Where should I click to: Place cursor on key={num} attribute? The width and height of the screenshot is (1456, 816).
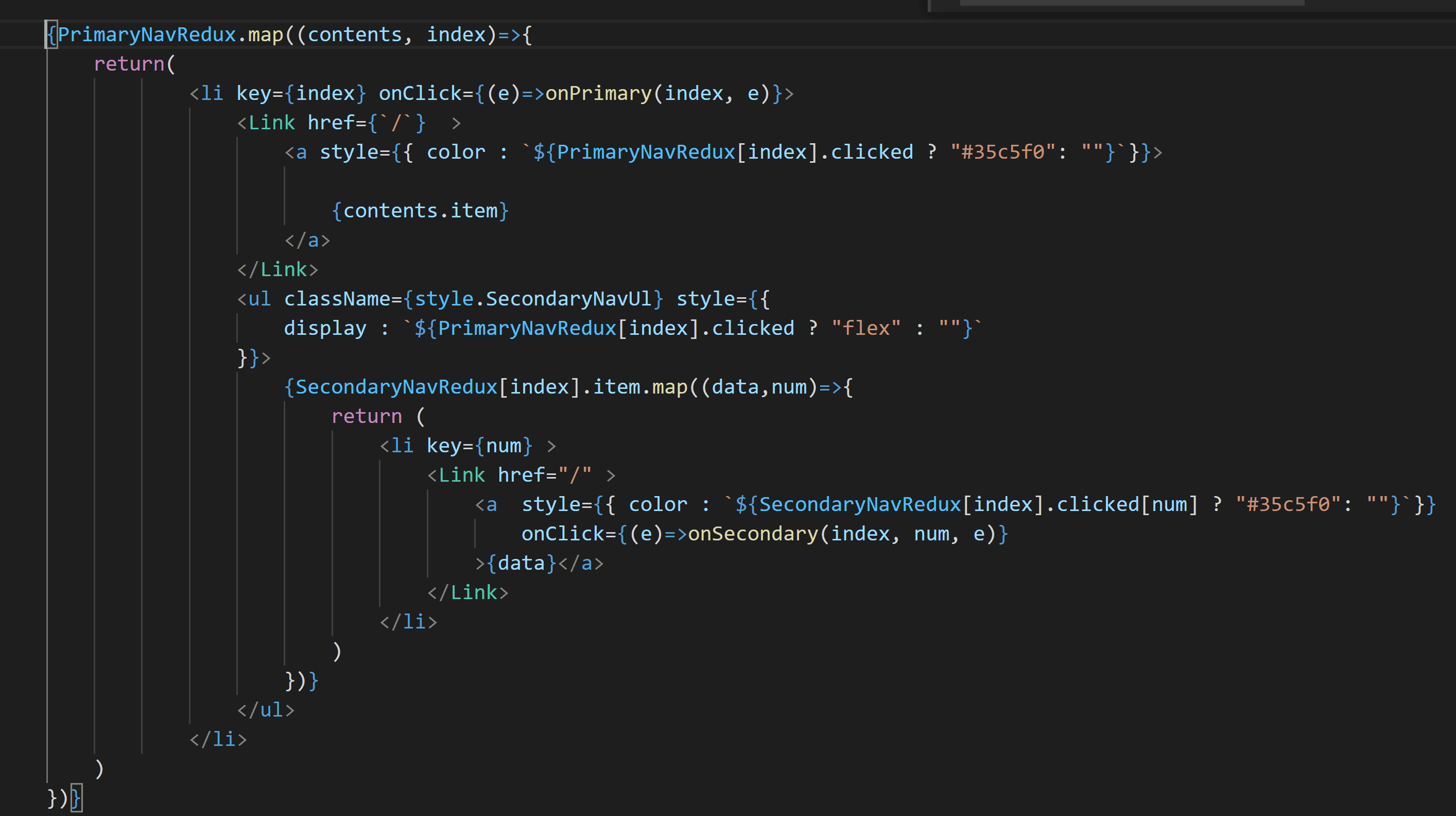pyautogui.click(x=479, y=446)
